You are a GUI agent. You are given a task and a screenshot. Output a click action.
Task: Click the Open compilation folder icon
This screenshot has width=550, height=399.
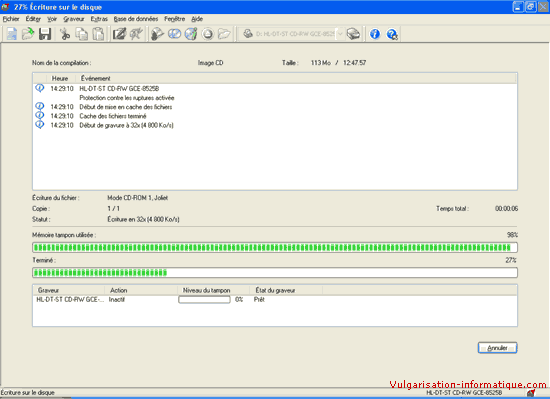[28, 34]
